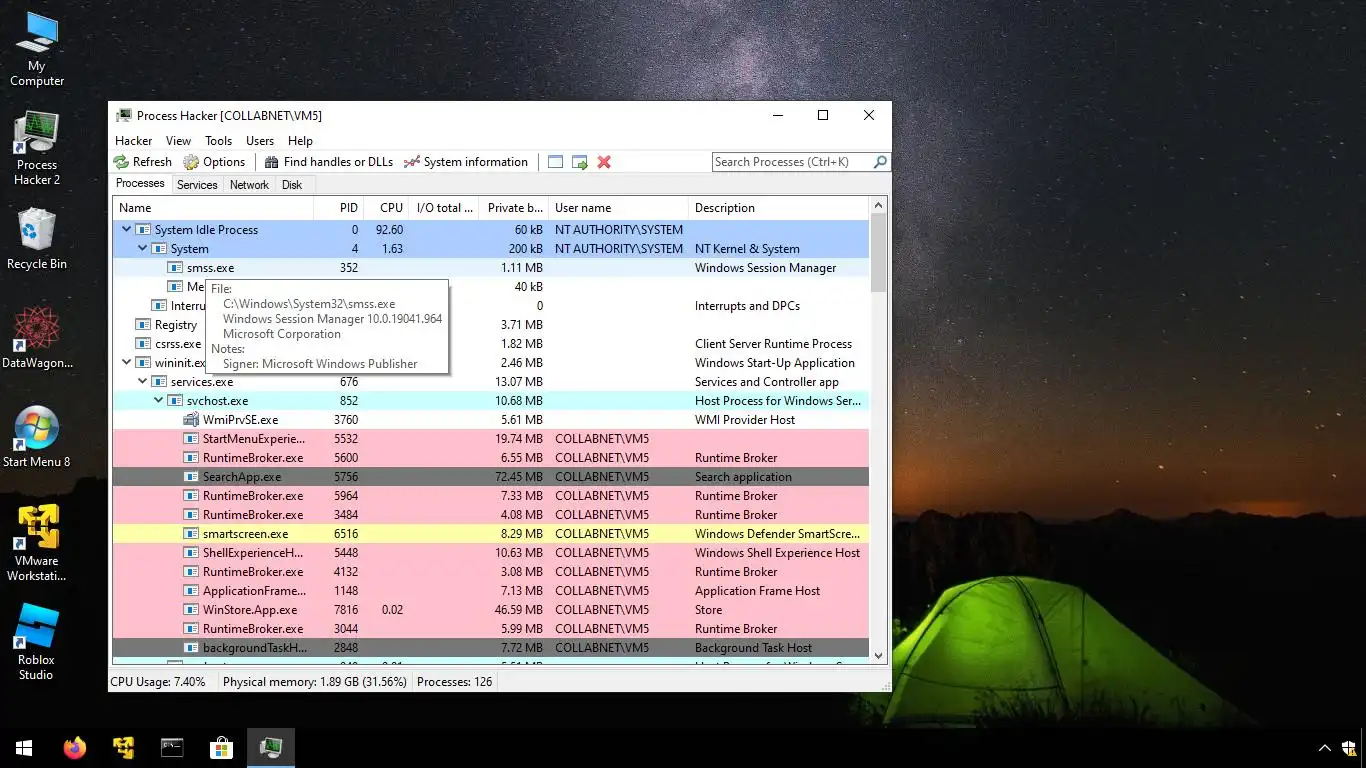1366x768 pixels.
Task: Select the smartscreen.exe process icon
Action: [192, 534]
